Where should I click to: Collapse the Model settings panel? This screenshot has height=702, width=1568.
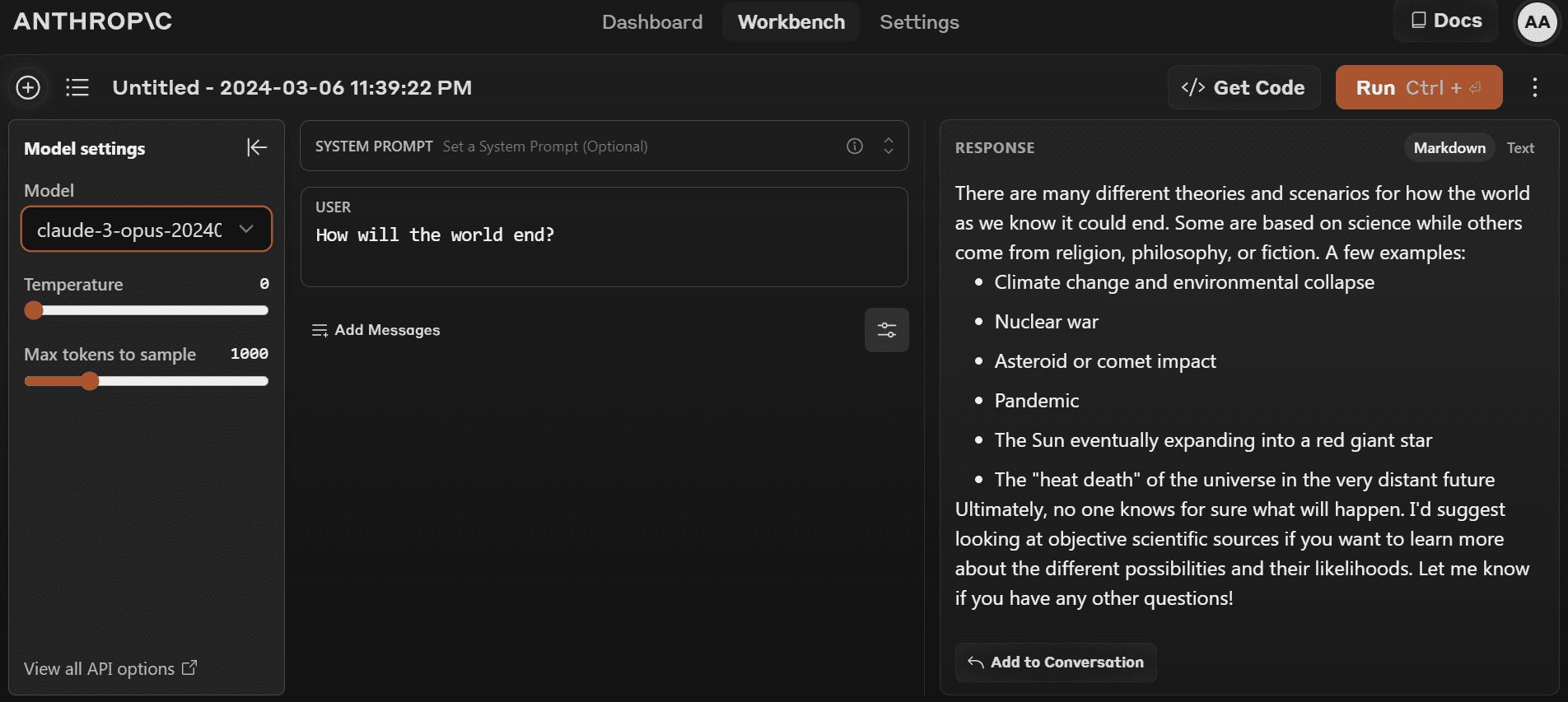[x=257, y=147]
